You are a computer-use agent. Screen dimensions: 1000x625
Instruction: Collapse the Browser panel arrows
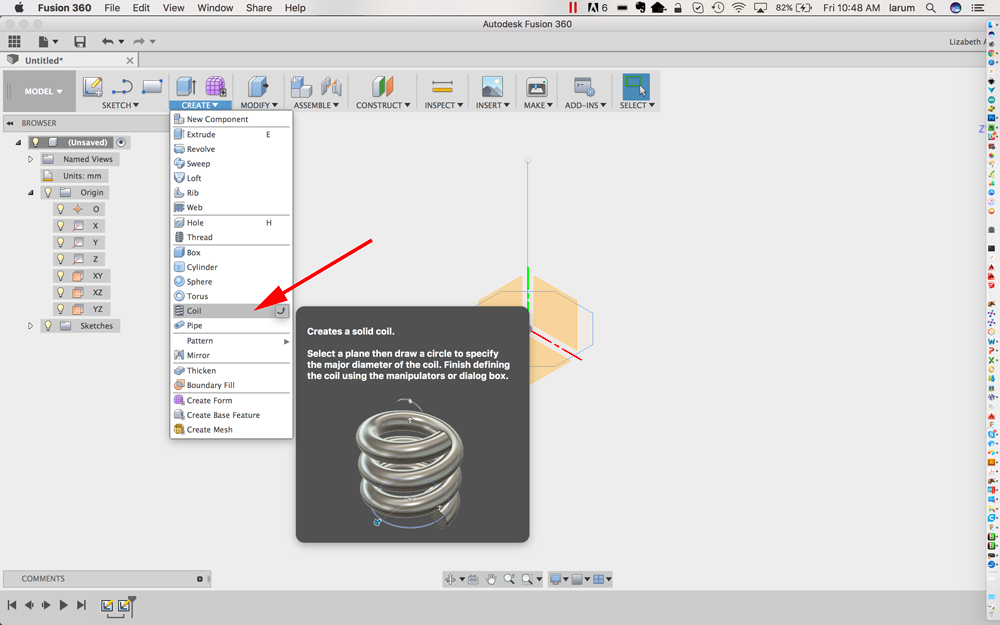10,123
